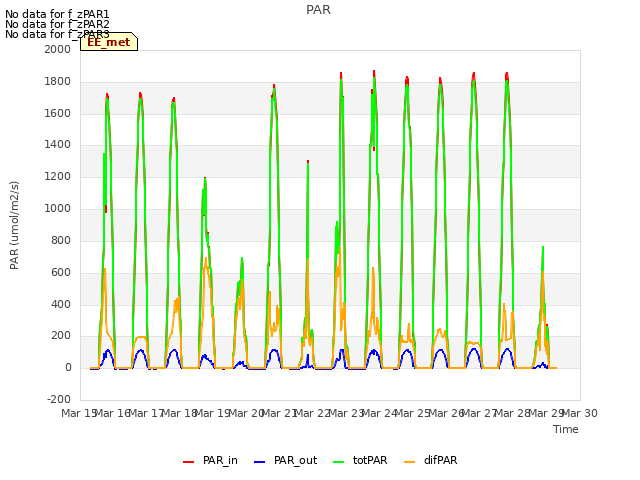Click the 1600 y-axis tick label
Image resolution: width=640 pixels, height=480 pixels.
tap(58, 113)
